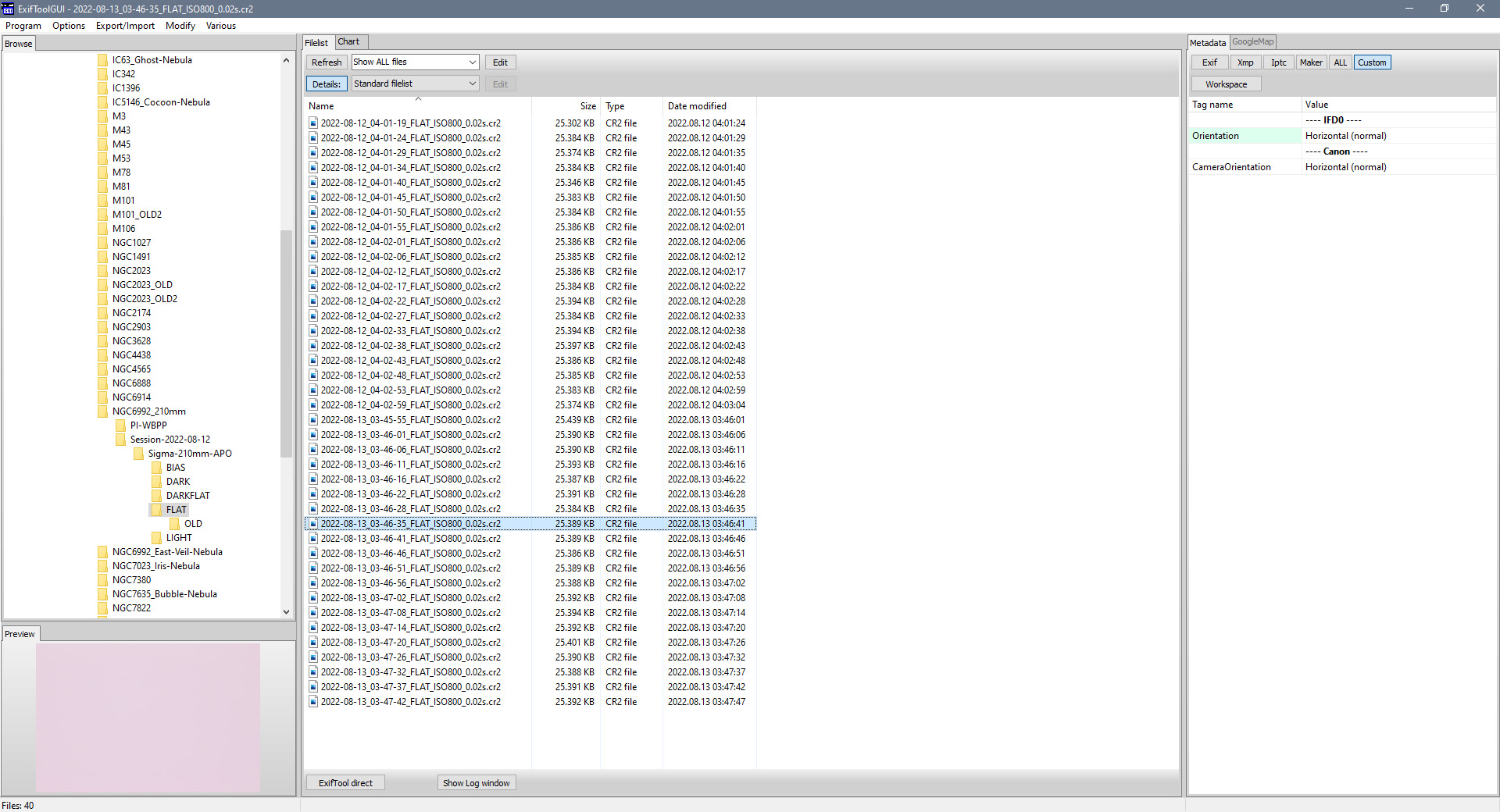Viewport: 1500px width, 812px height.
Task: Click the IC63_Ghost-Nebula folder icon
Action: point(102,60)
